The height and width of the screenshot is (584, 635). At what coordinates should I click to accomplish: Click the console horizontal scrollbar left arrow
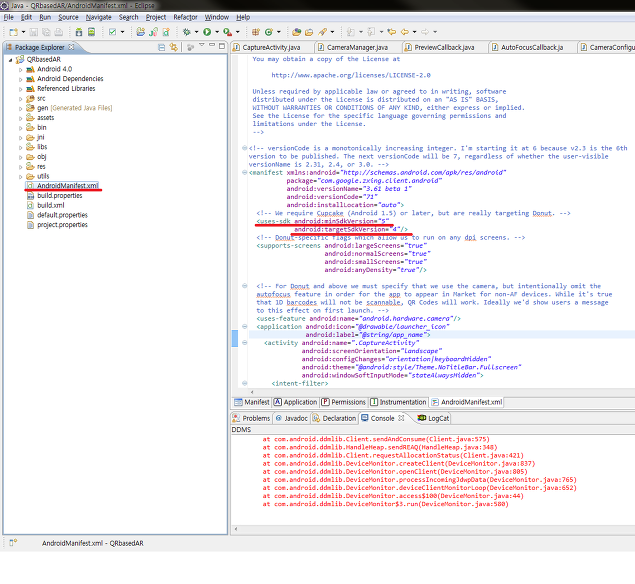[236, 529]
